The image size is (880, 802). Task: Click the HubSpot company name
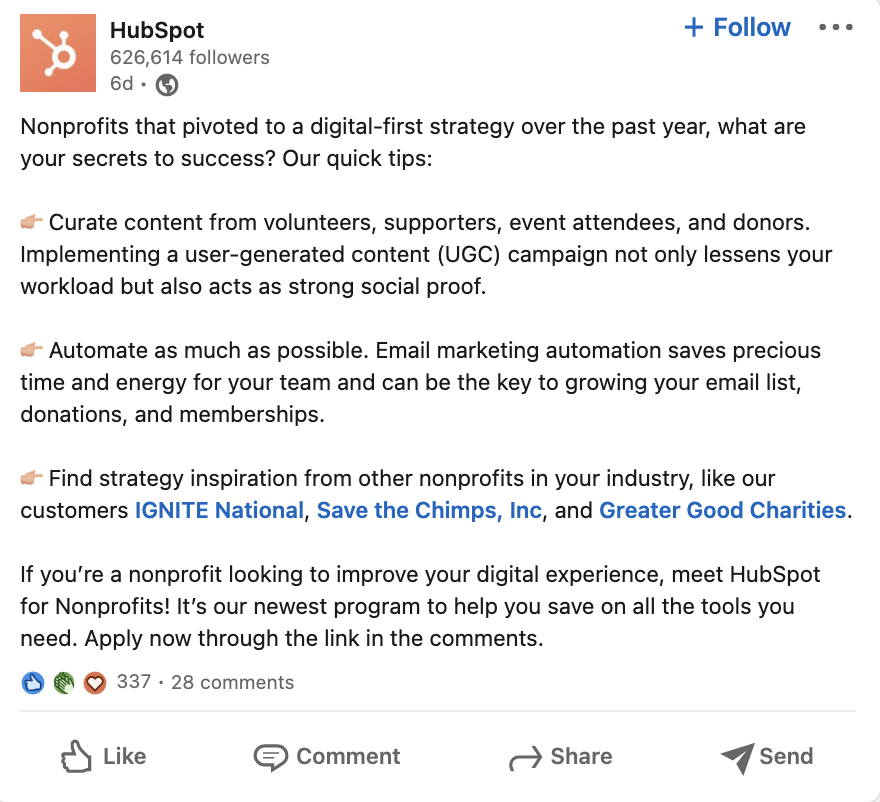point(156,30)
